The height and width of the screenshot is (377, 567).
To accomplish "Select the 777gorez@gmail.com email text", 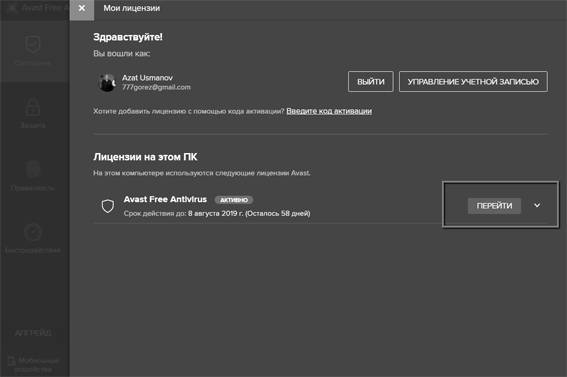I will pyautogui.click(x=156, y=87).
